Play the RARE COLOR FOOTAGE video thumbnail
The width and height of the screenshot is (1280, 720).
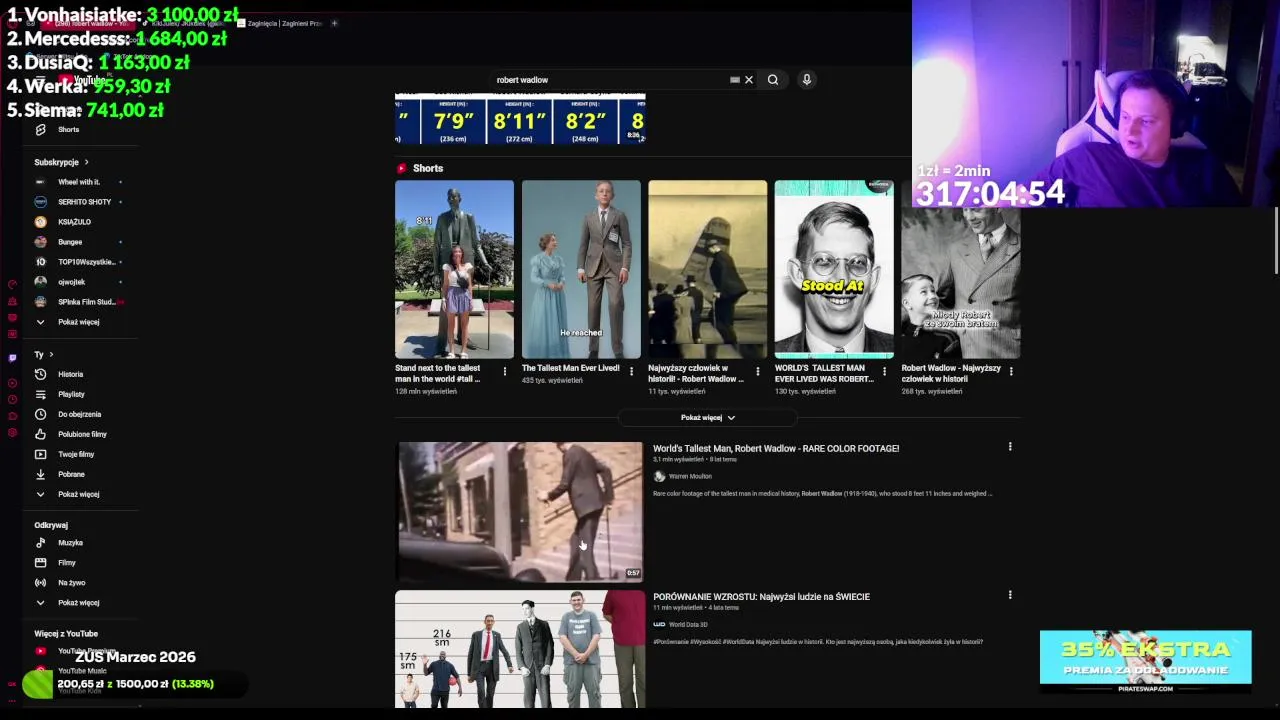tap(520, 511)
